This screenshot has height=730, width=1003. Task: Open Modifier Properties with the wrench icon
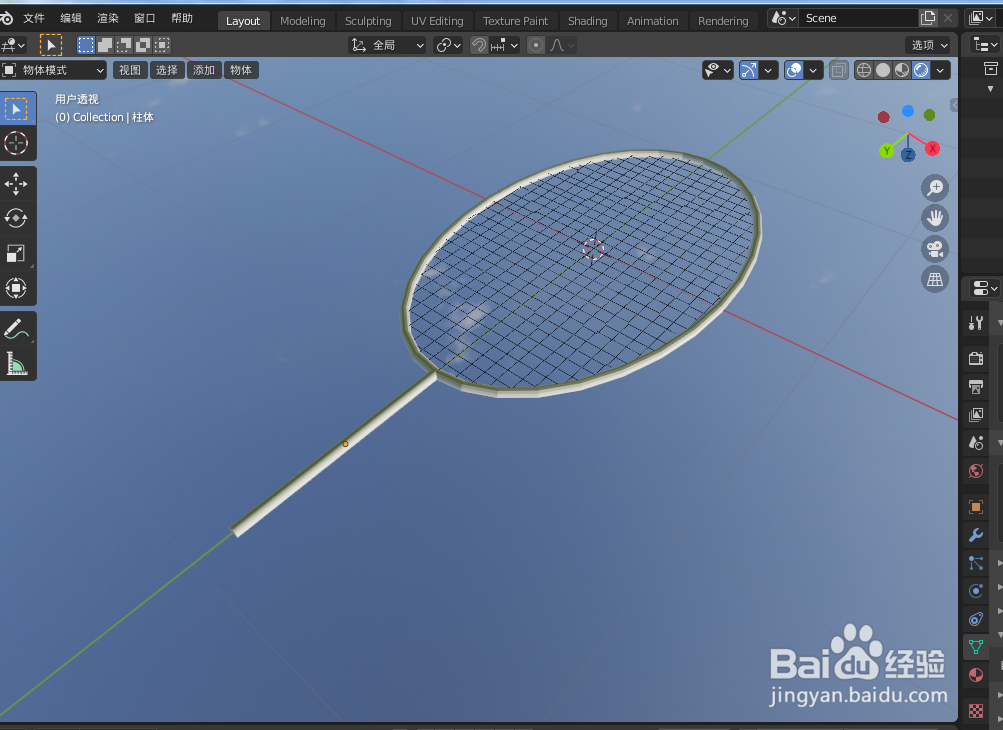[975, 535]
